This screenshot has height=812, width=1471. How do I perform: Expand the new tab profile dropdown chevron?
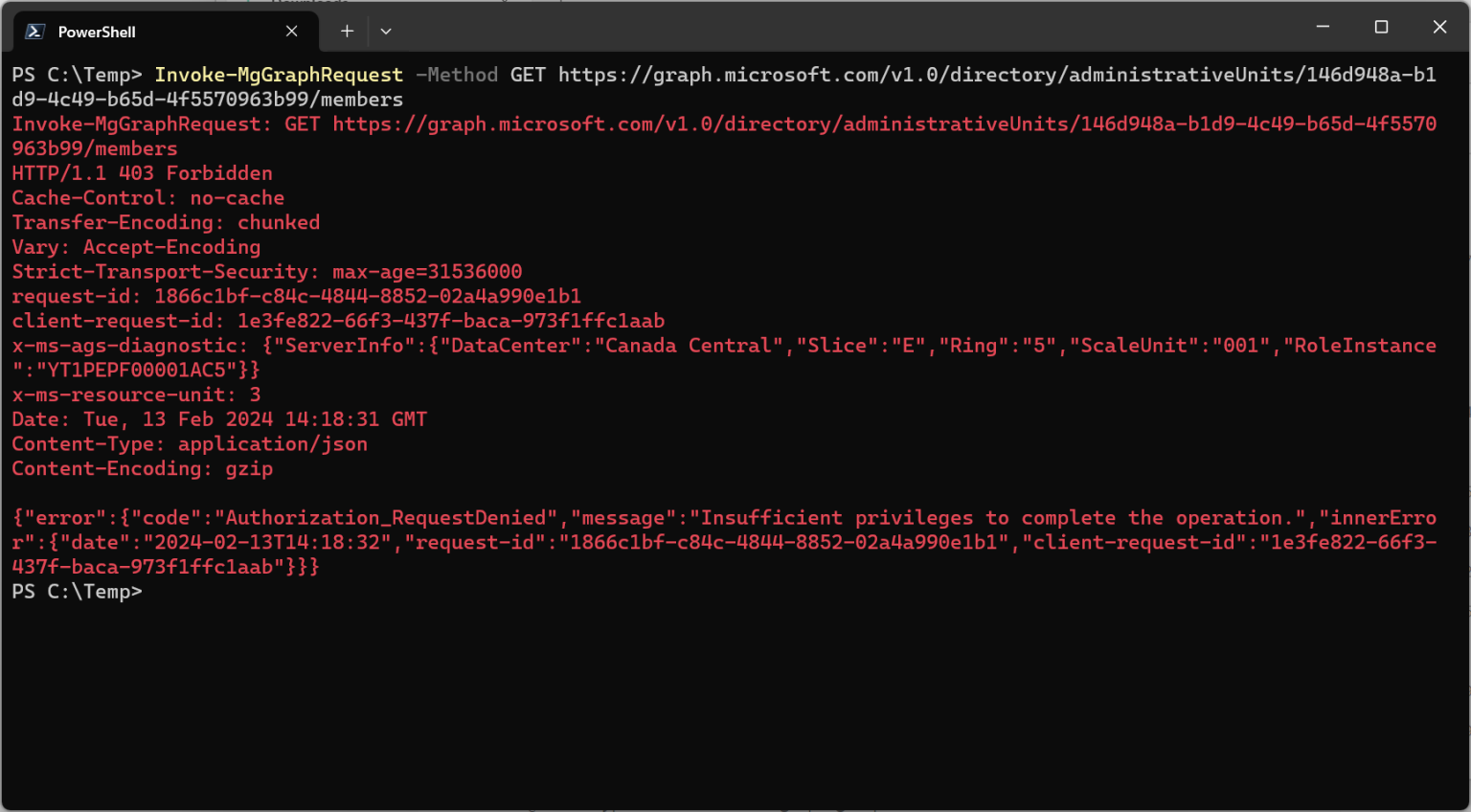click(x=386, y=32)
